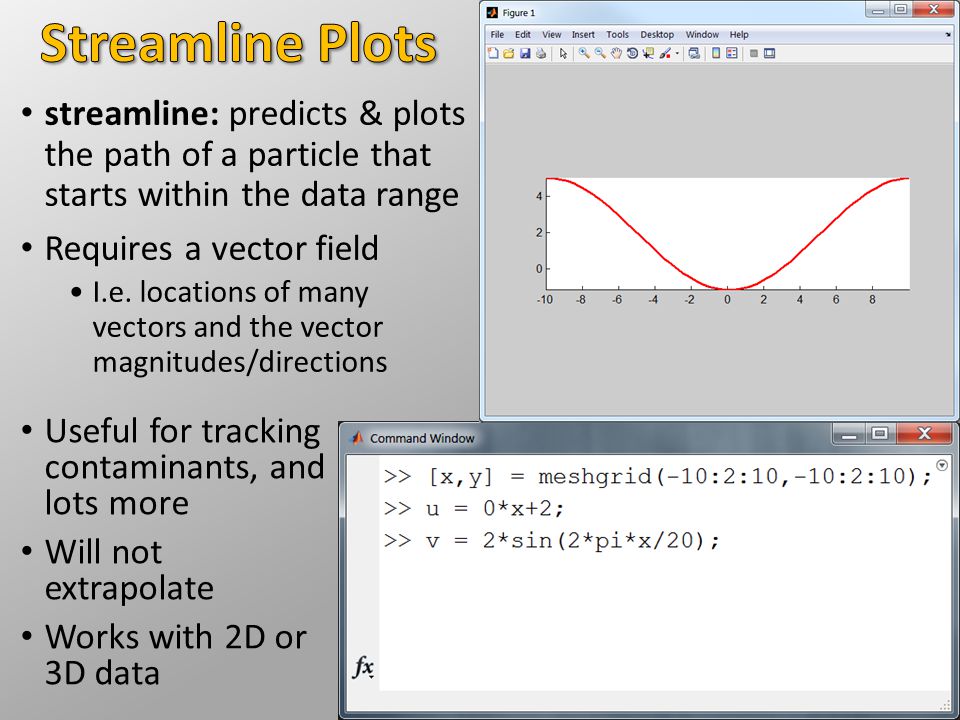Activate the Zoom Out magnifier tool

pyautogui.click(x=600, y=53)
